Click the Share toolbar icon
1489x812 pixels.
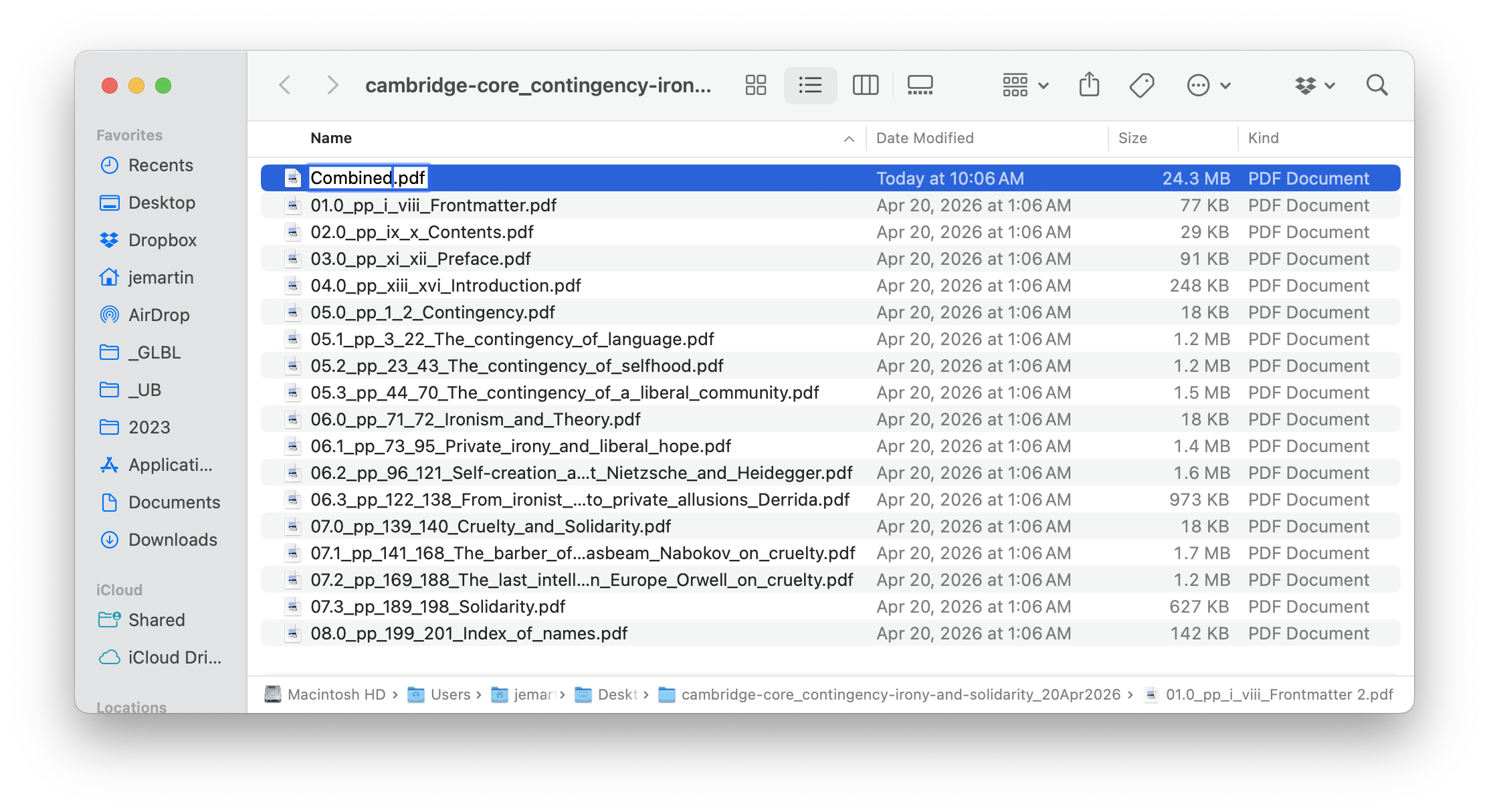point(1089,85)
